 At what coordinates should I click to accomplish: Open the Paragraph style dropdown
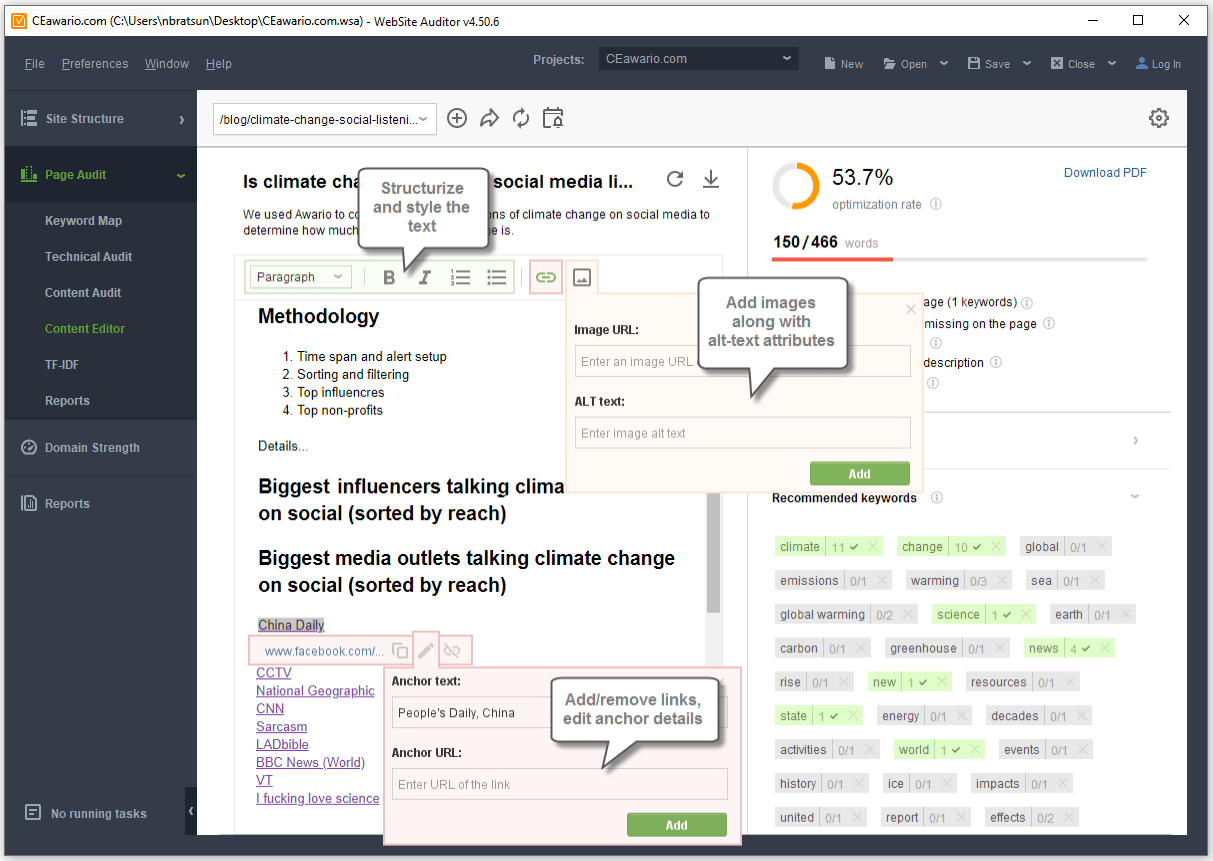coord(299,277)
